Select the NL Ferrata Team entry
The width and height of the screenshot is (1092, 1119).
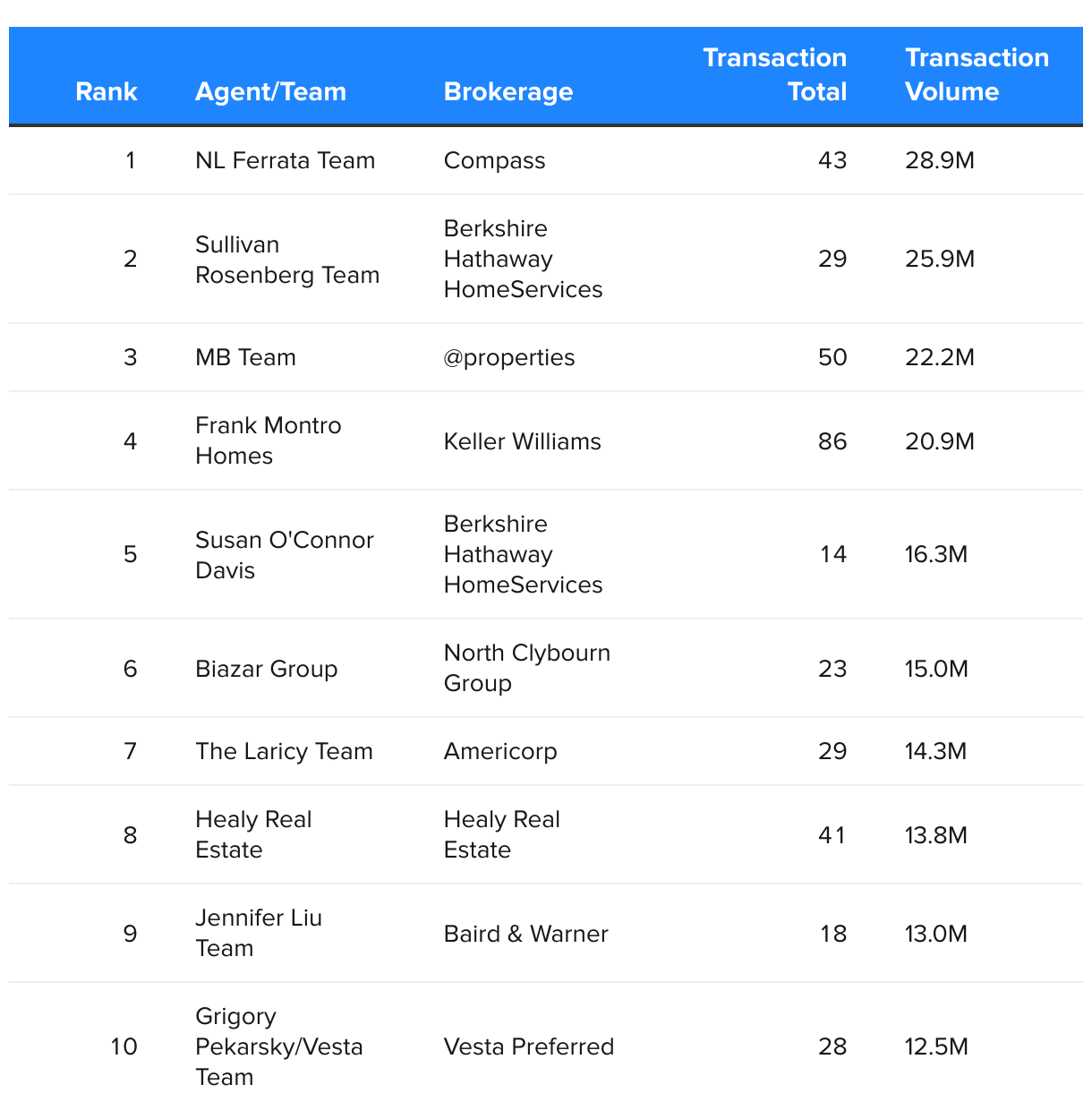[x=285, y=160]
